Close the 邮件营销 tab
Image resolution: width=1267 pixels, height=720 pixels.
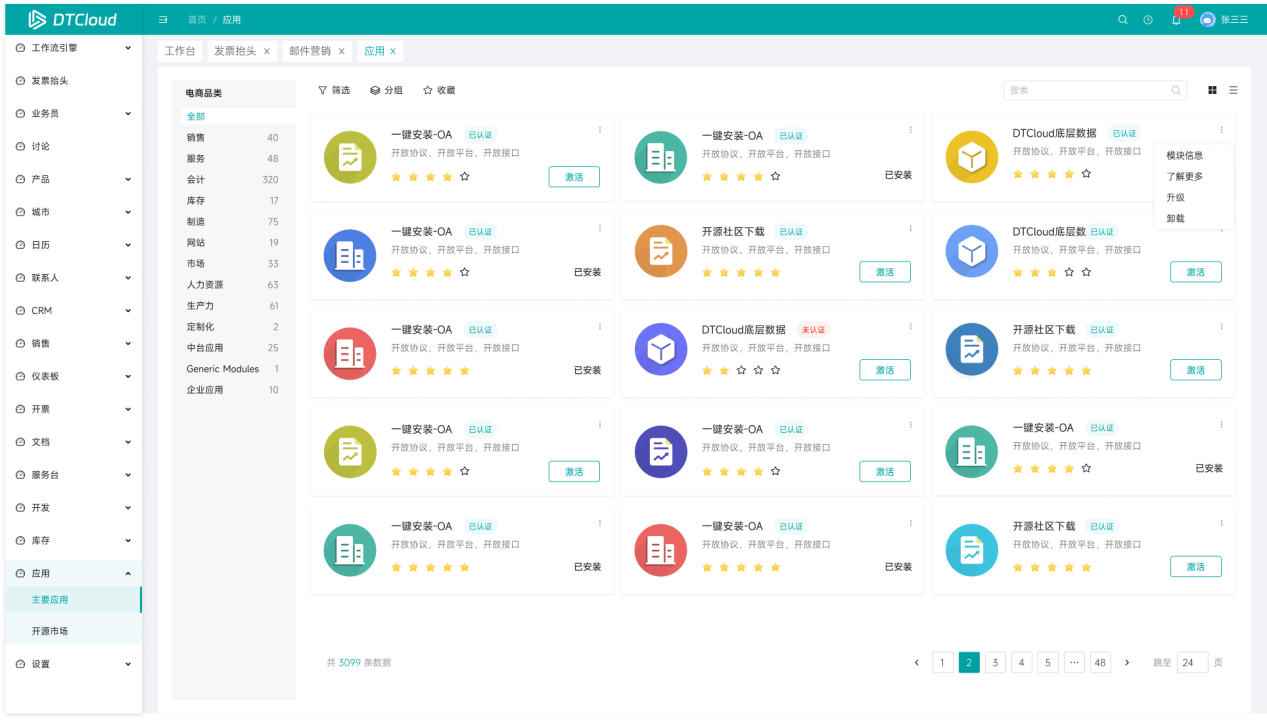(341, 51)
